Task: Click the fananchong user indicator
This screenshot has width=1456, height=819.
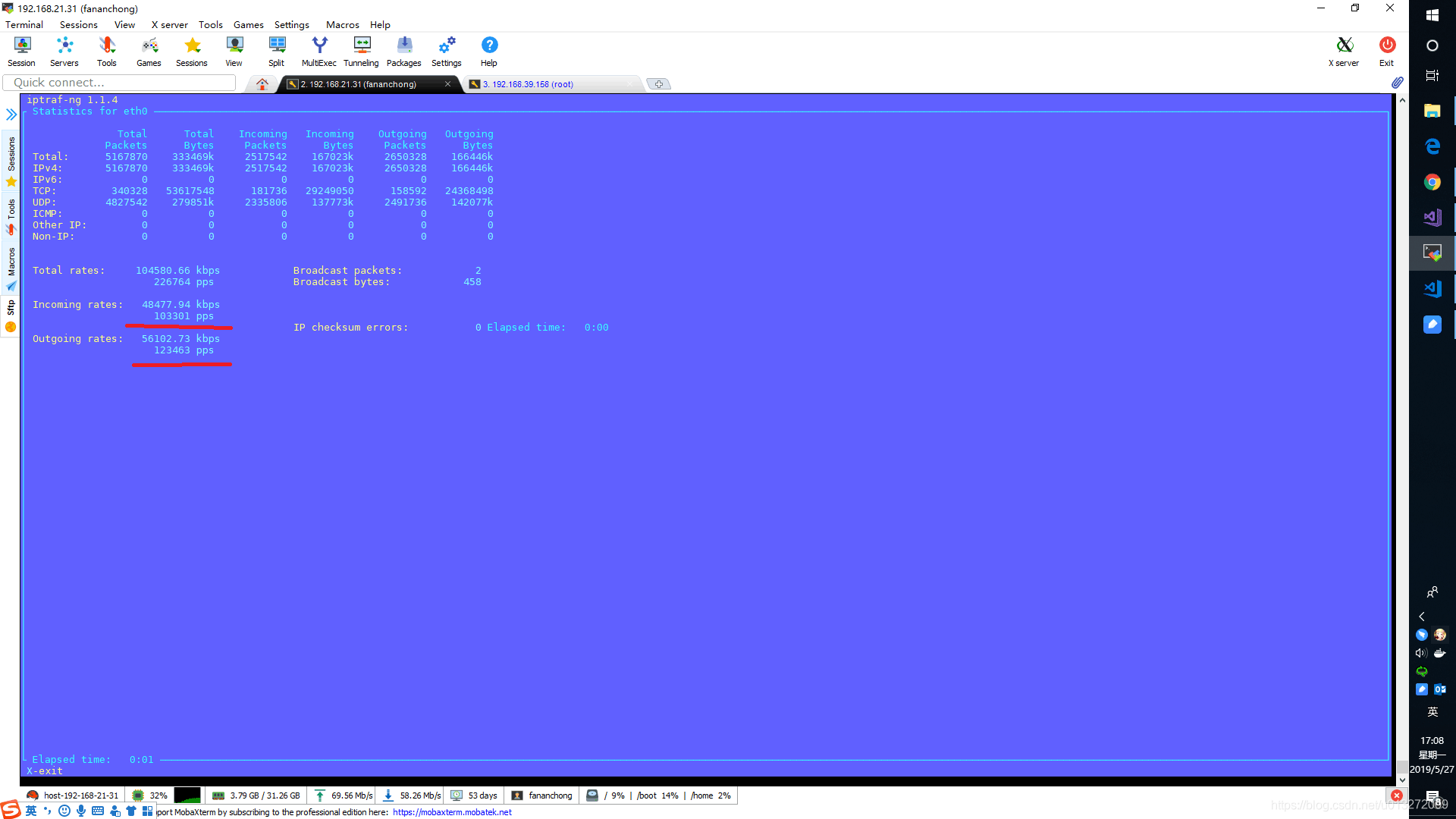Action: (x=542, y=795)
